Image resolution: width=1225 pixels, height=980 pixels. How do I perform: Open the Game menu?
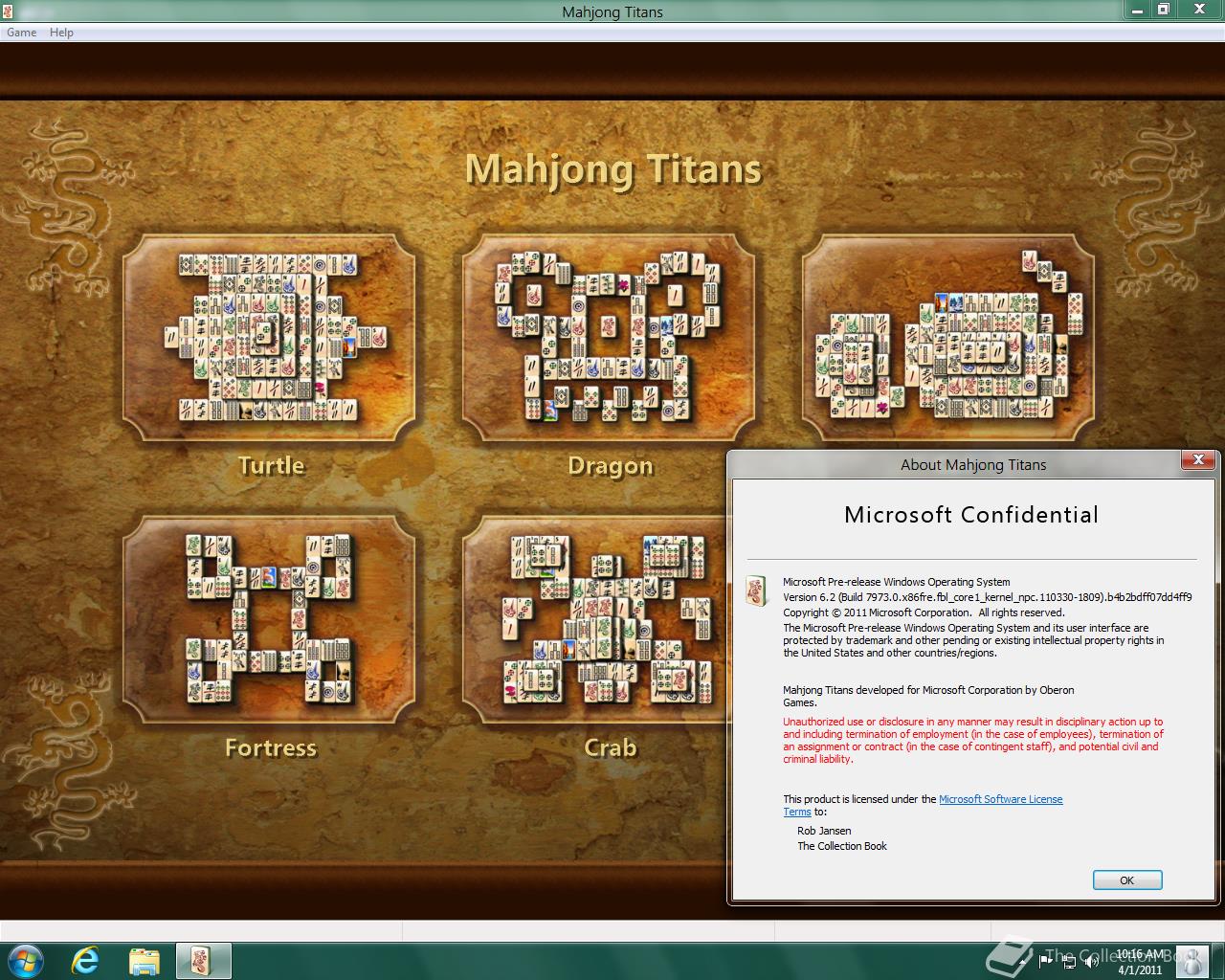point(21,33)
